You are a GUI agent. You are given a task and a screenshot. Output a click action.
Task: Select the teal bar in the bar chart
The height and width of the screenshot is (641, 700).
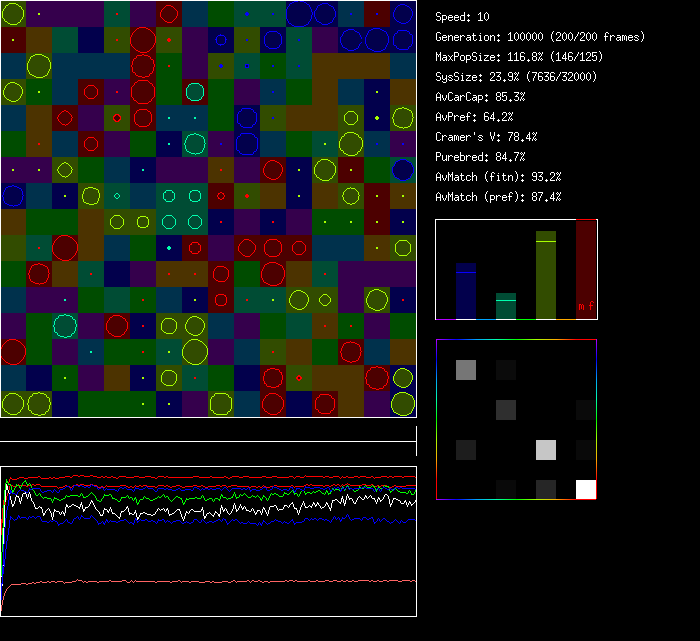coord(506,306)
